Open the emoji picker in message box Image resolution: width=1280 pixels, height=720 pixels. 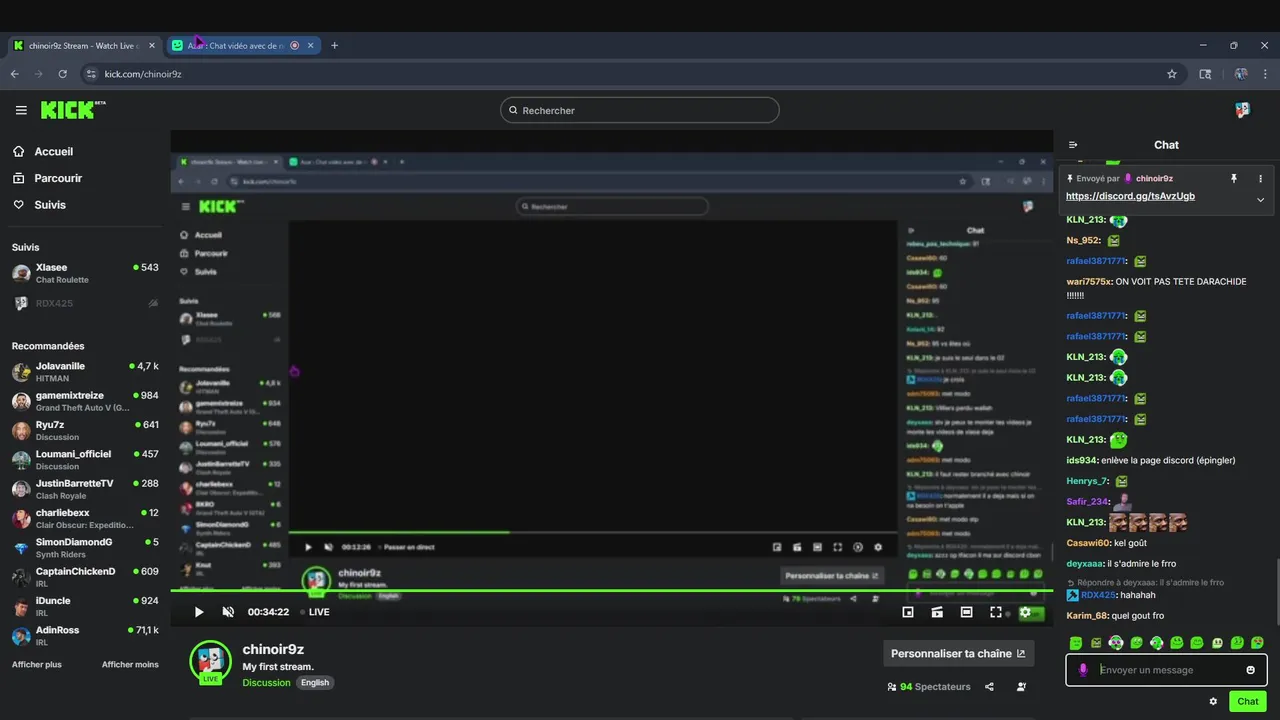(1250, 670)
